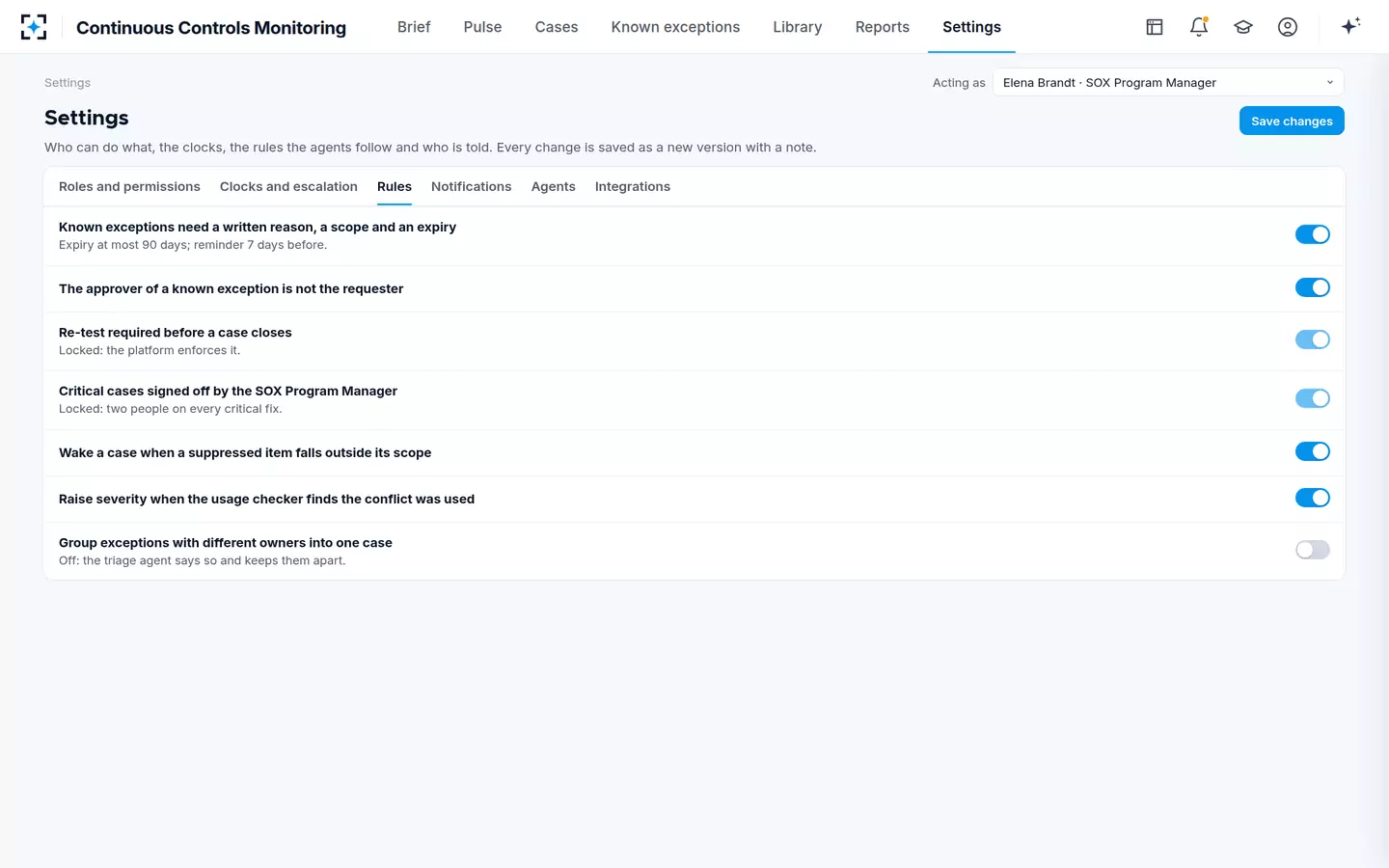Click the Save changes button
Image resolution: width=1389 pixels, height=868 pixels.
(x=1292, y=121)
